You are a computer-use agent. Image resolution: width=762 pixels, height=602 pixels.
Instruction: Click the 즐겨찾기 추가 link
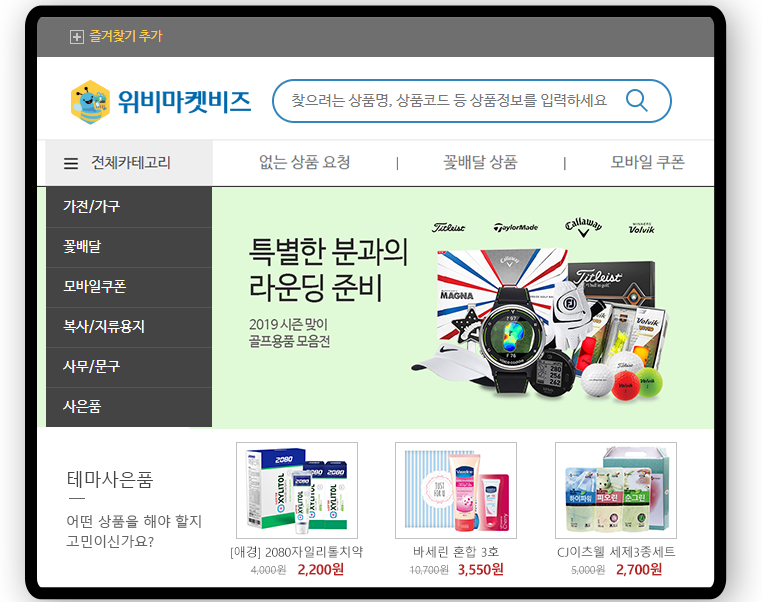pyautogui.click(x=126, y=36)
